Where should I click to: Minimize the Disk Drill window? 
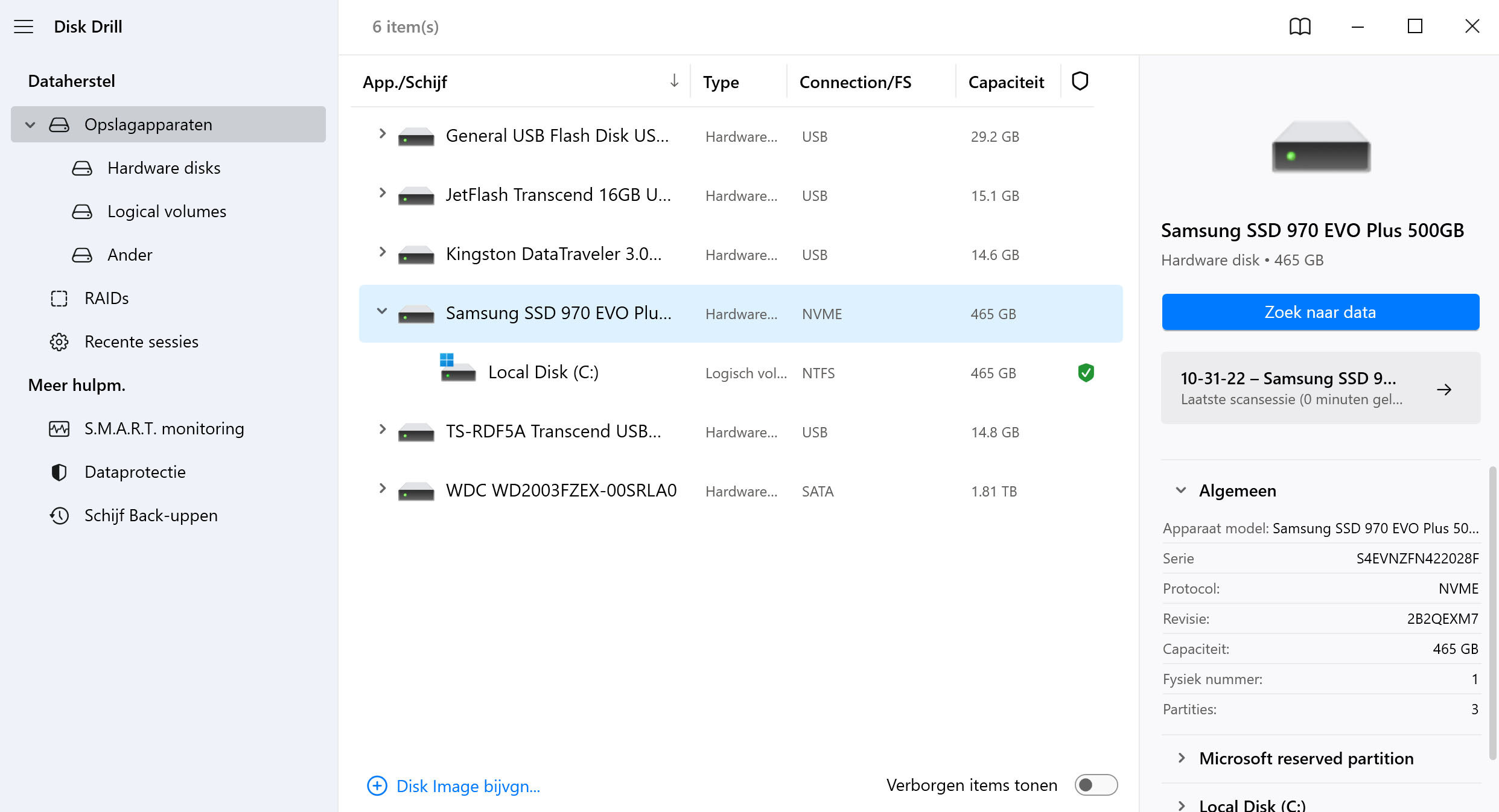point(1358,27)
